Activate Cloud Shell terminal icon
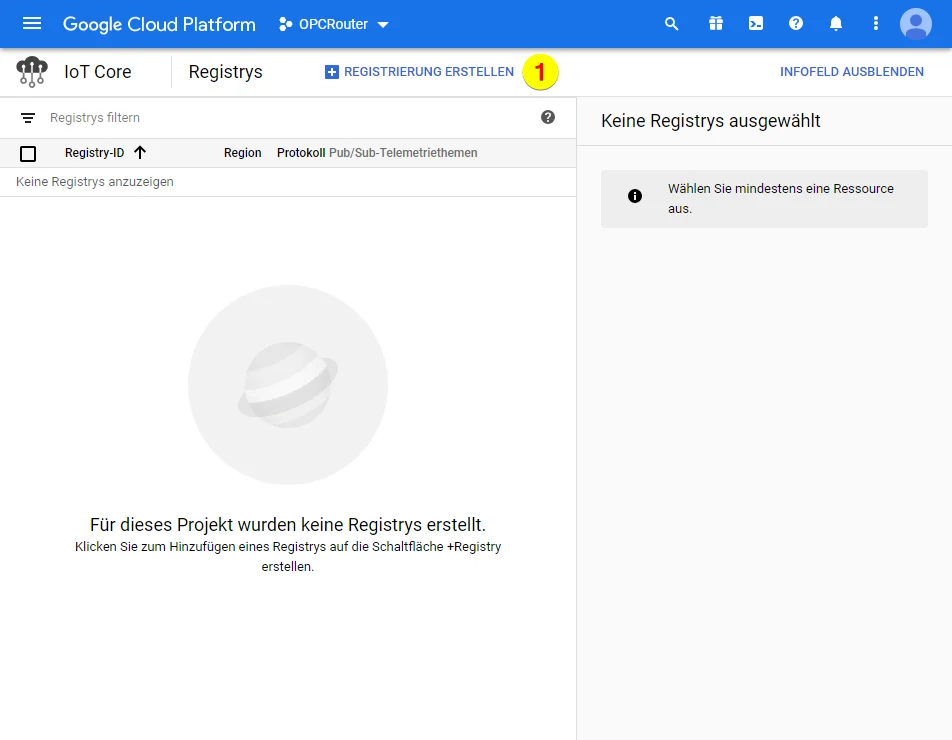This screenshot has height=740, width=952. coord(756,24)
